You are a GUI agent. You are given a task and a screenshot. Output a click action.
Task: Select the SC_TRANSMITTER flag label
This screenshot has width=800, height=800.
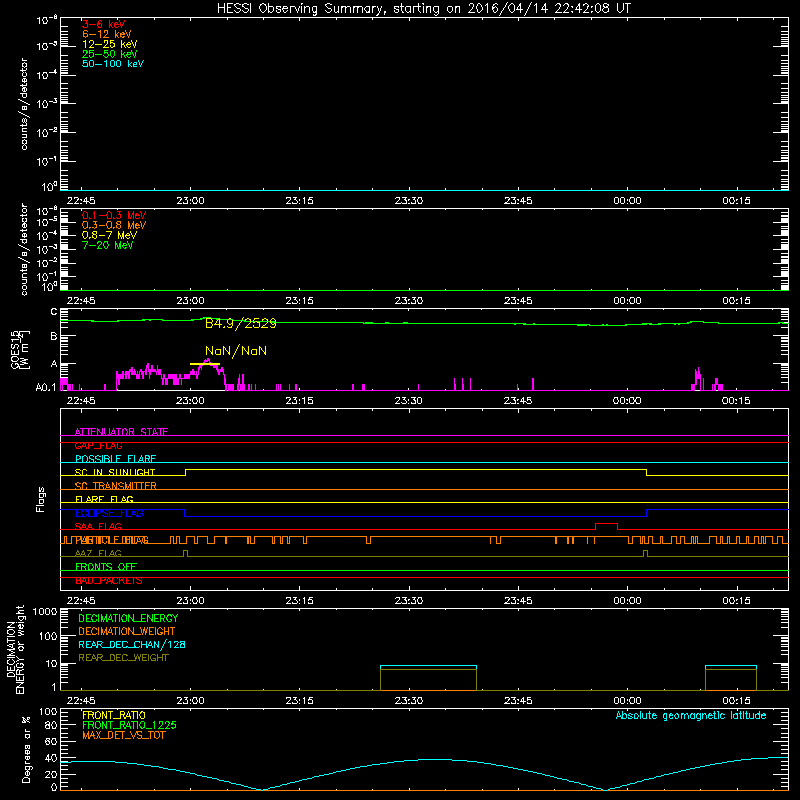[115, 486]
